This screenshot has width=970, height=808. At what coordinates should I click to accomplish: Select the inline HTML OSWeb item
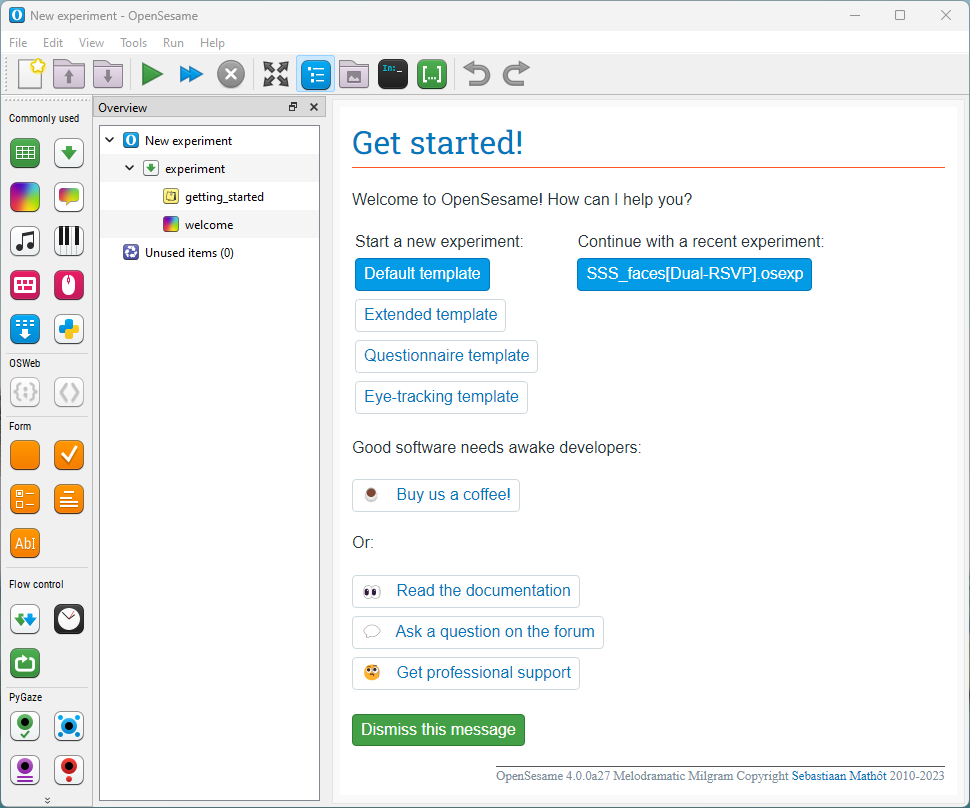tap(69, 392)
